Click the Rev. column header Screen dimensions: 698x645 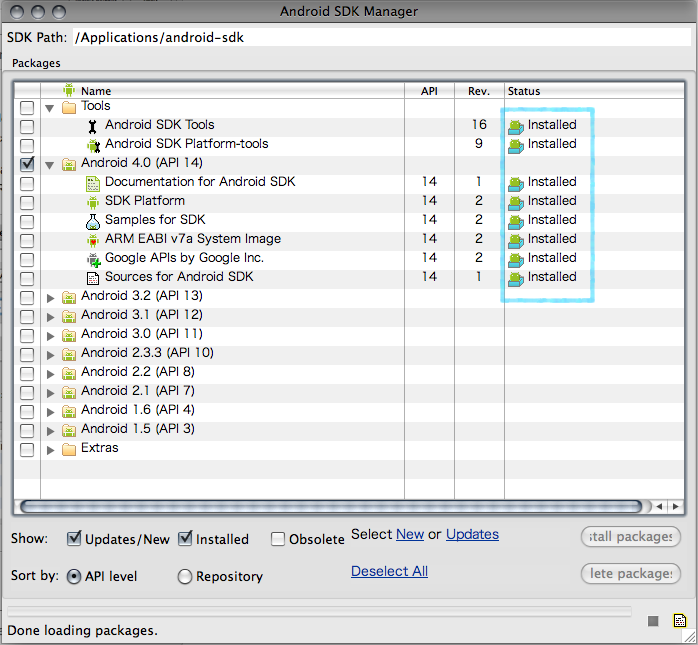(479, 91)
